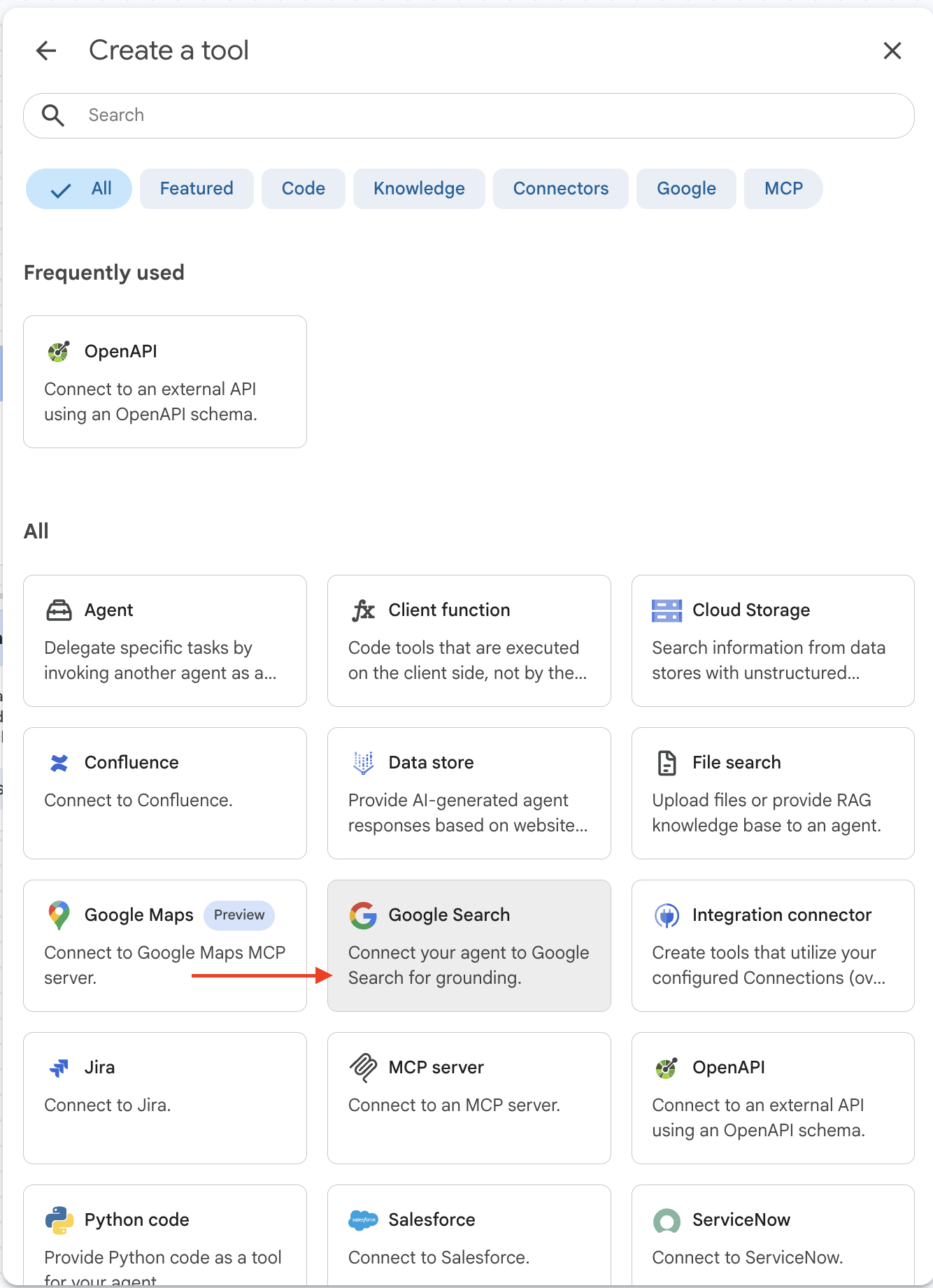The height and width of the screenshot is (1288, 933).
Task: Click OpenAPI icon under Frequently used
Action: pos(59,351)
